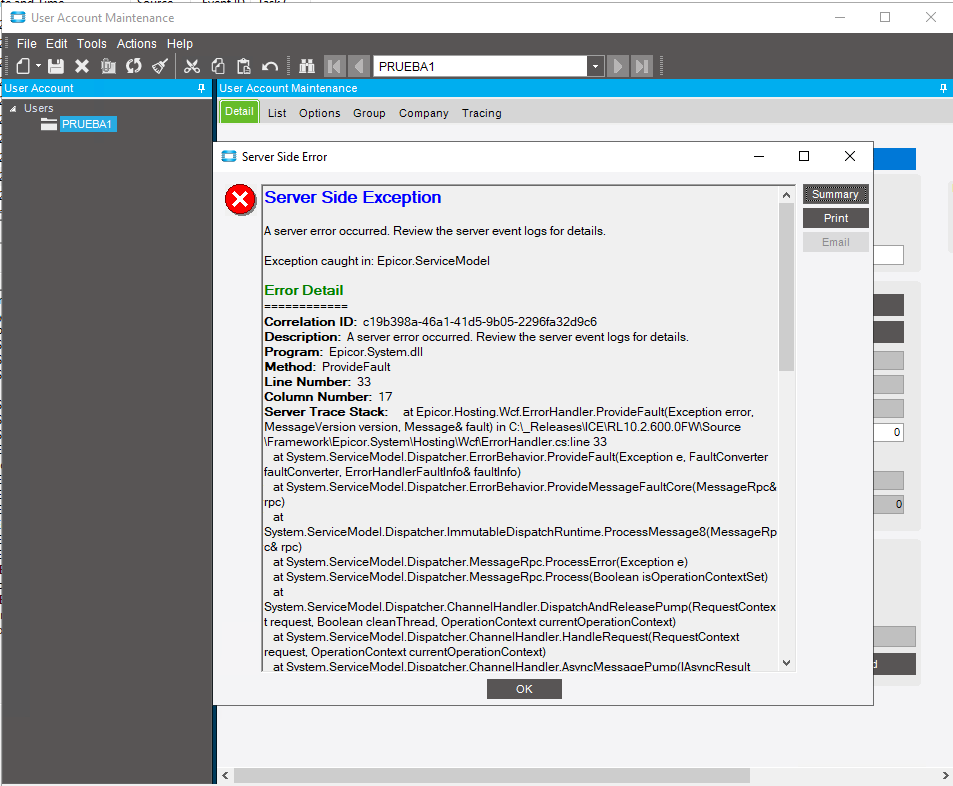953x786 pixels.
Task: Switch to the Company tab
Action: (x=424, y=113)
